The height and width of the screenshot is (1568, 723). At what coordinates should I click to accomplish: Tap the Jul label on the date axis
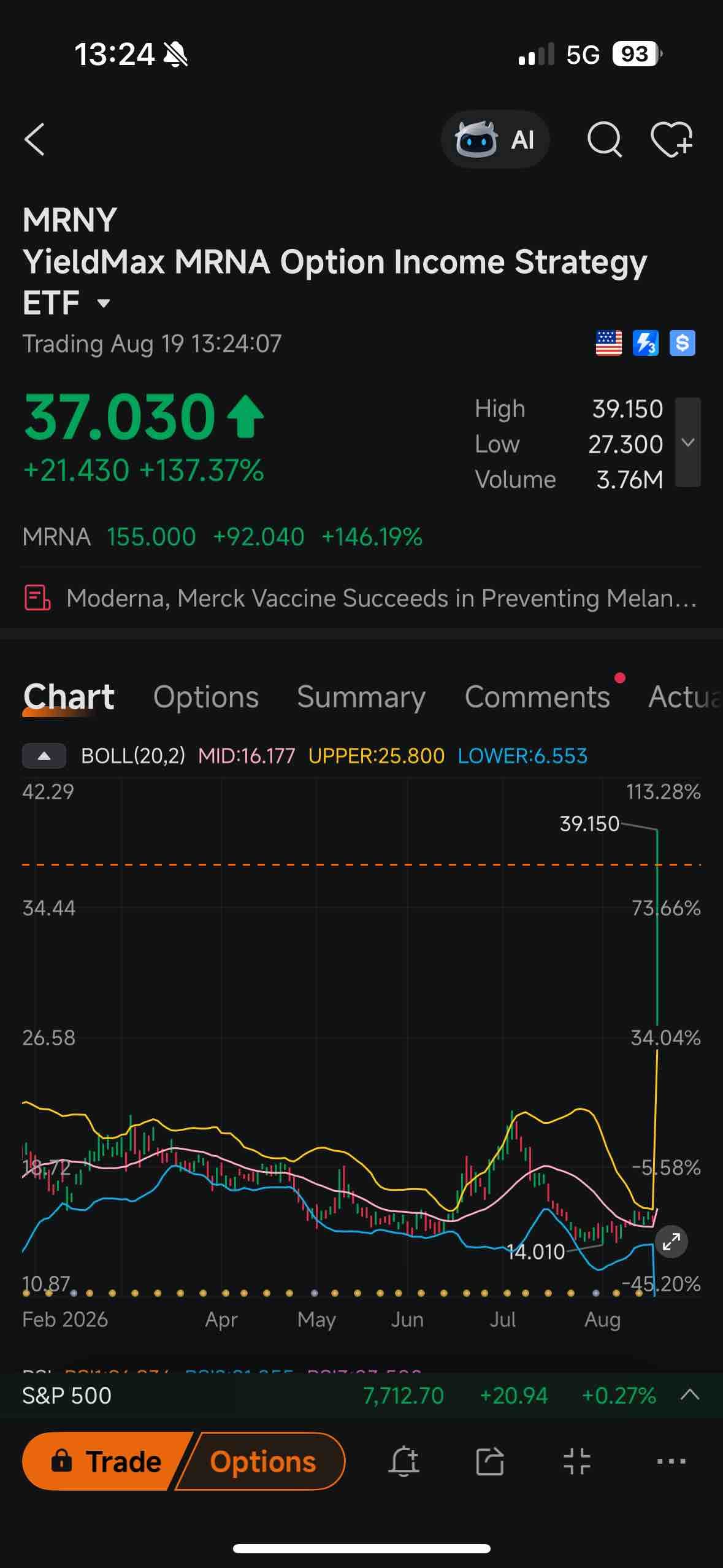pos(502,1319)
